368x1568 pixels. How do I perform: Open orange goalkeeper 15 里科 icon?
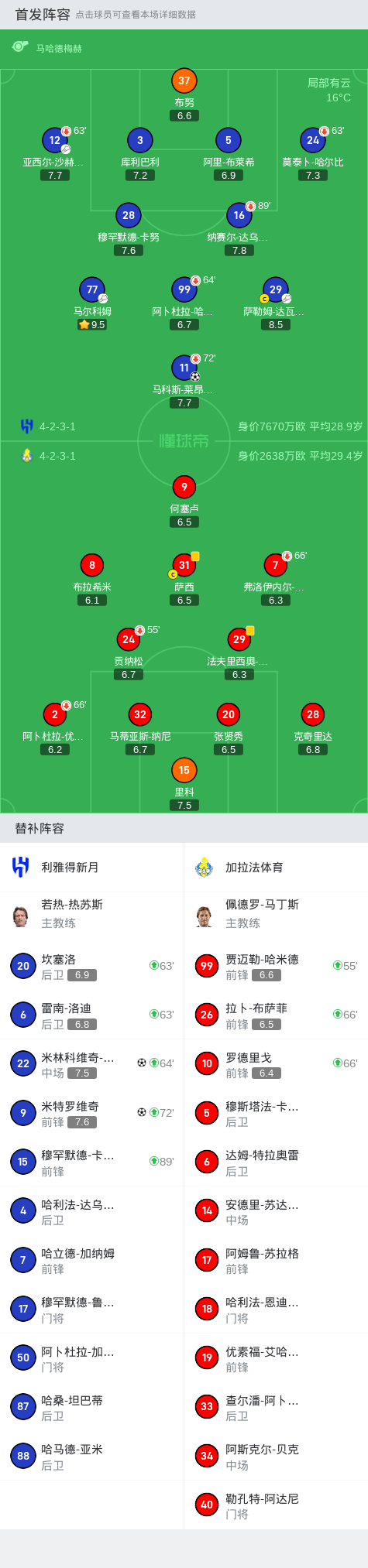click(x=184, y=770)
